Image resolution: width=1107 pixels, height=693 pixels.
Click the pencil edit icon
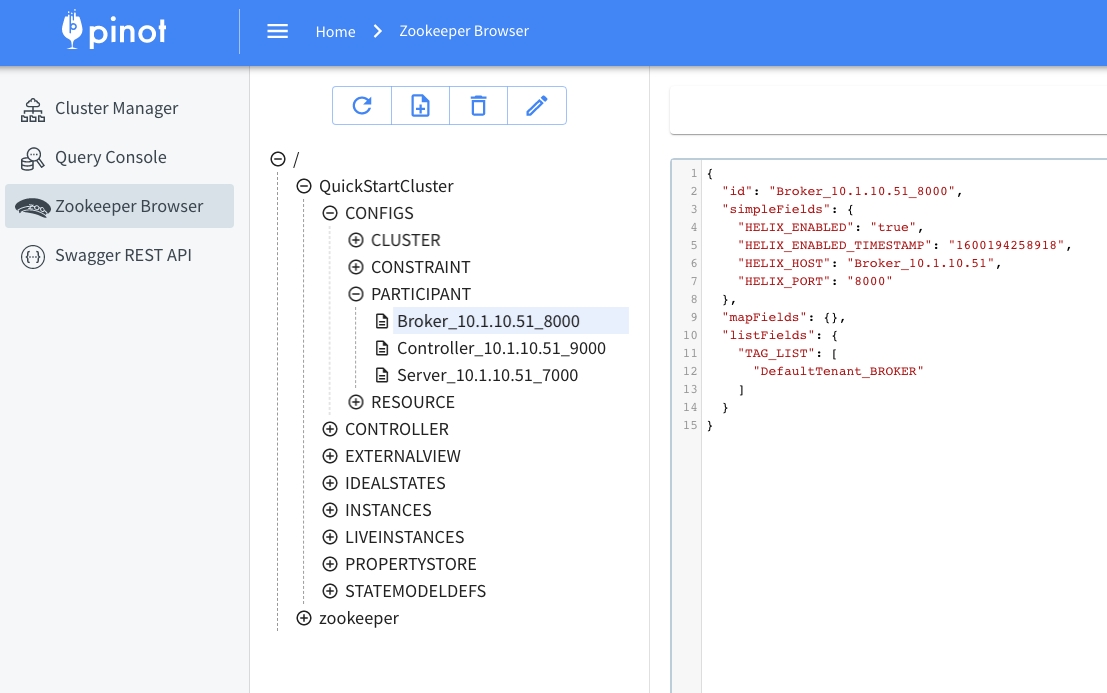(537, 106)
